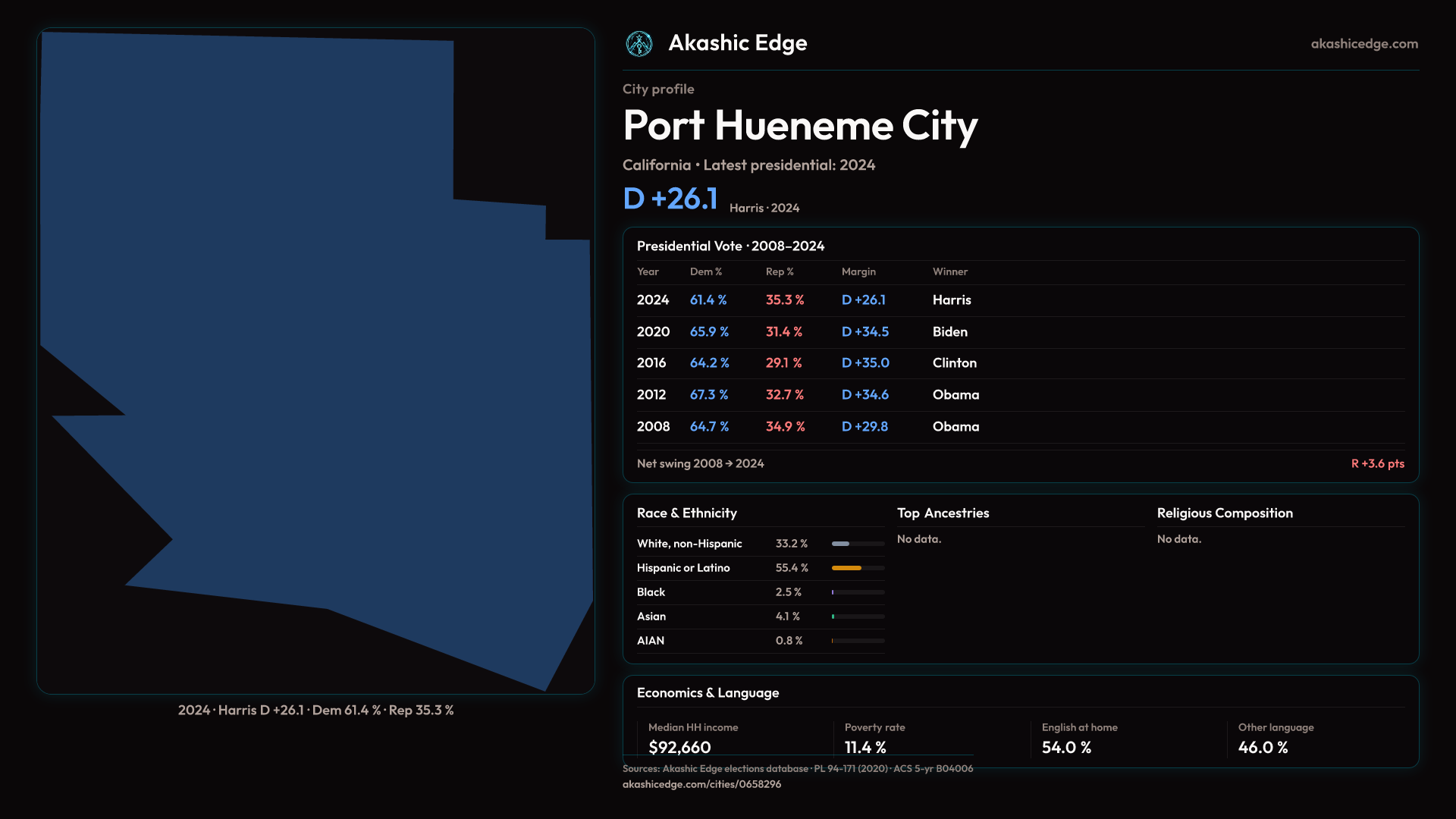Click the map caption beneath the map
1456x819 pixels.
[315, 711]
